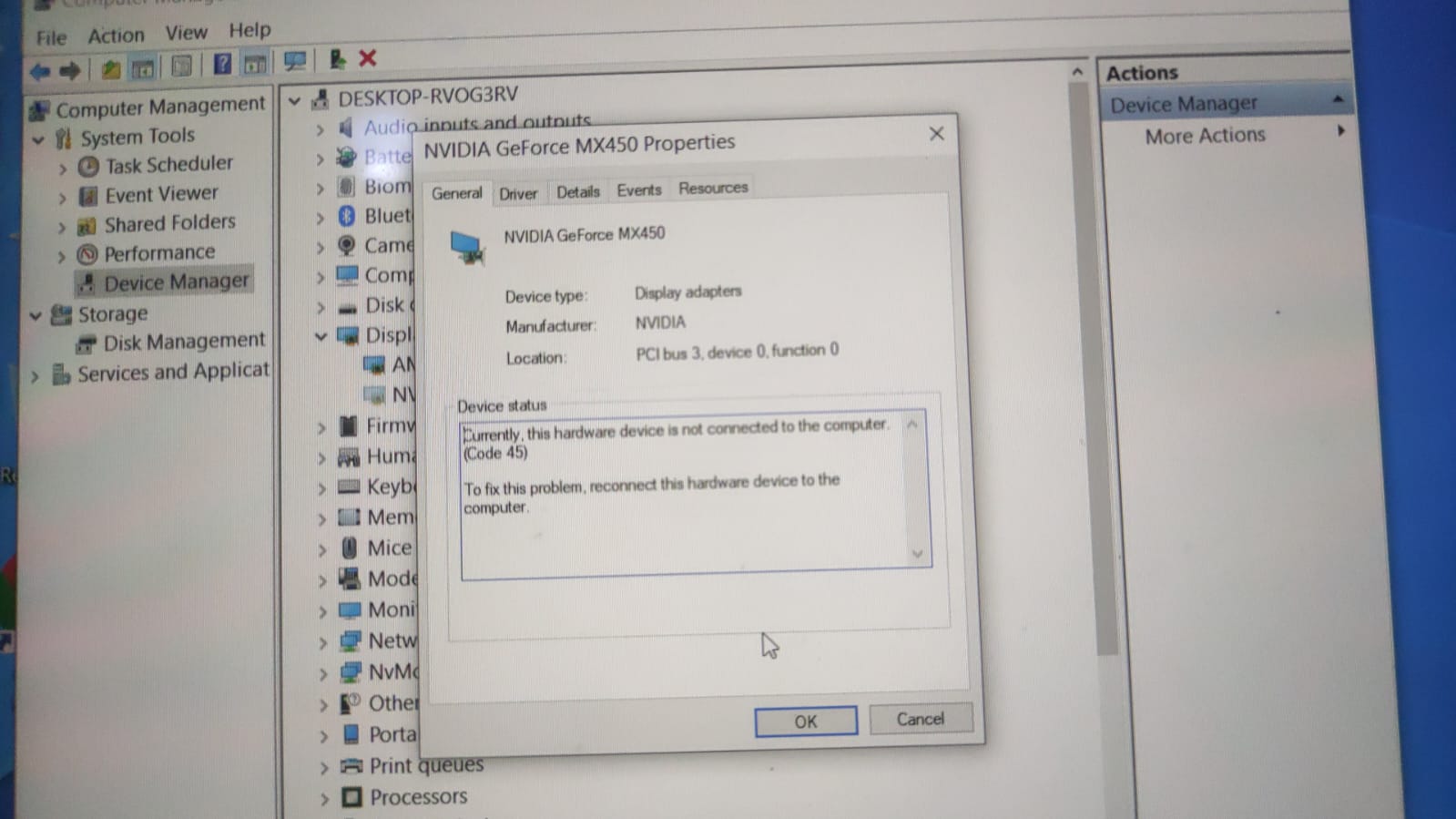Click the red X Uninstall device icon

click(x=368, y=59)
